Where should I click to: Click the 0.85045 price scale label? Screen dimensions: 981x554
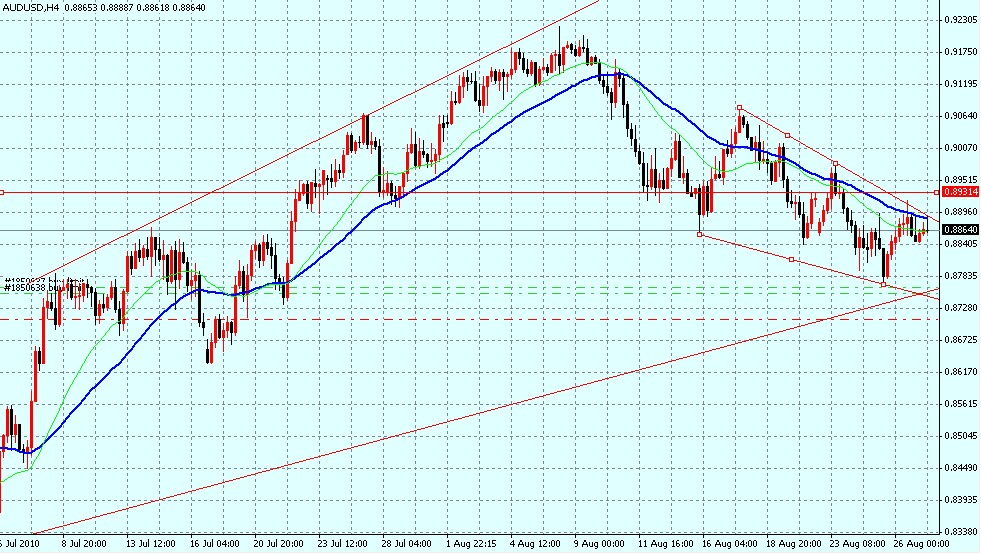960,436
